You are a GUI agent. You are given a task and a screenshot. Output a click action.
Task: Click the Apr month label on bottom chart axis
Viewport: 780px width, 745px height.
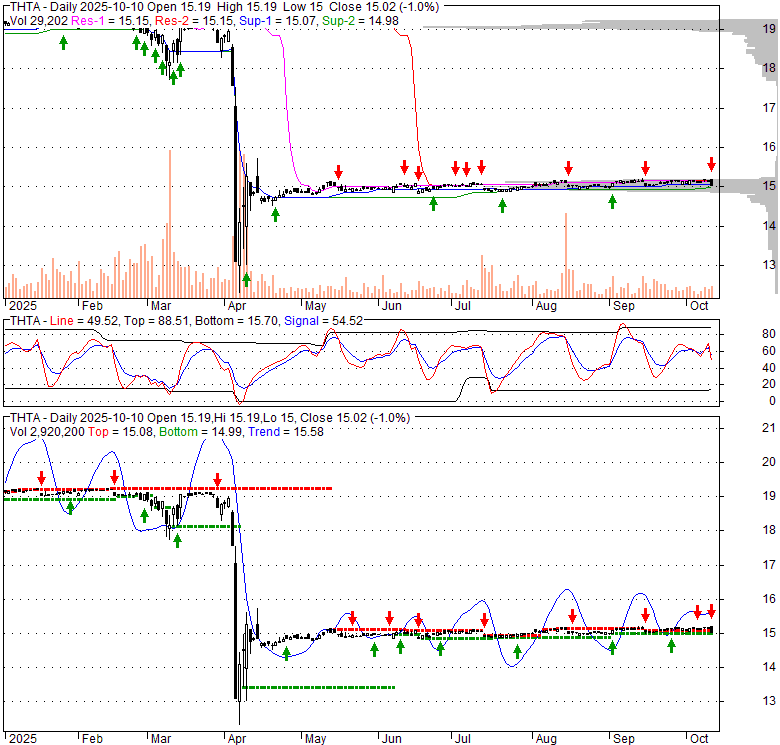click(x=236, y=739)
